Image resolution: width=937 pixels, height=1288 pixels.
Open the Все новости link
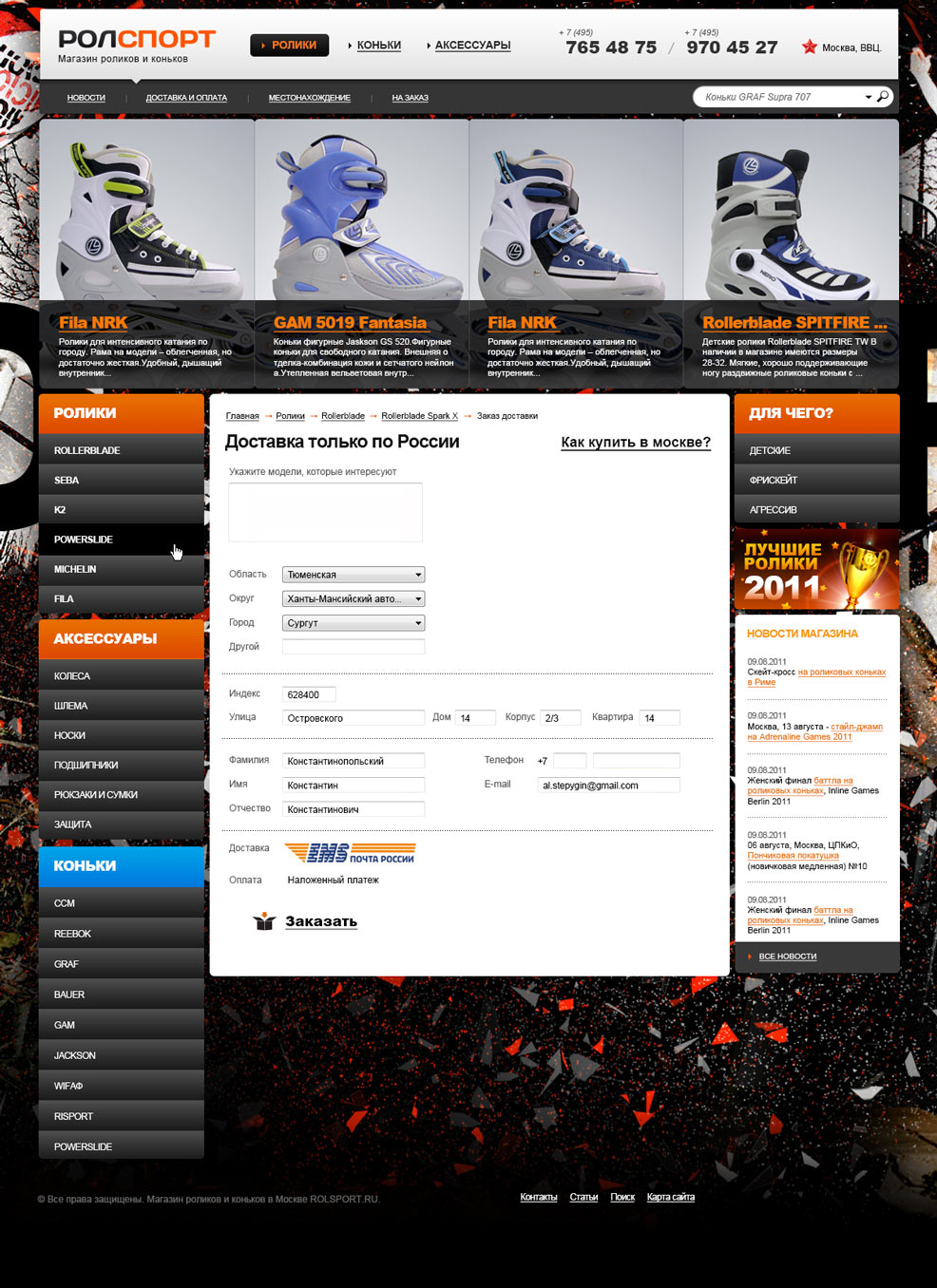pyautogui.click(x=787, y=957)
